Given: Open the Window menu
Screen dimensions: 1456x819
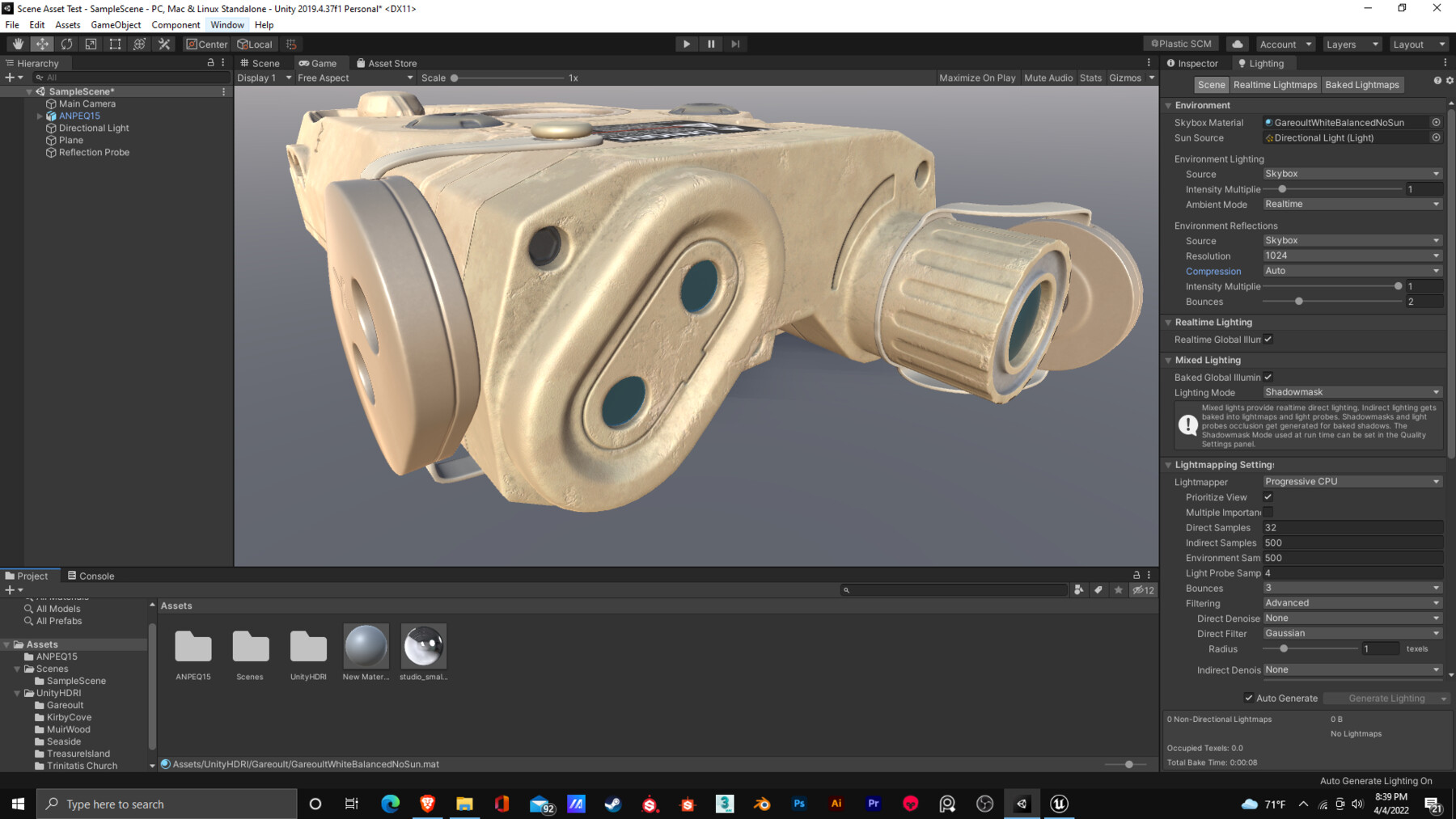Looking at the screenshot, I should [x=226, y=24].
